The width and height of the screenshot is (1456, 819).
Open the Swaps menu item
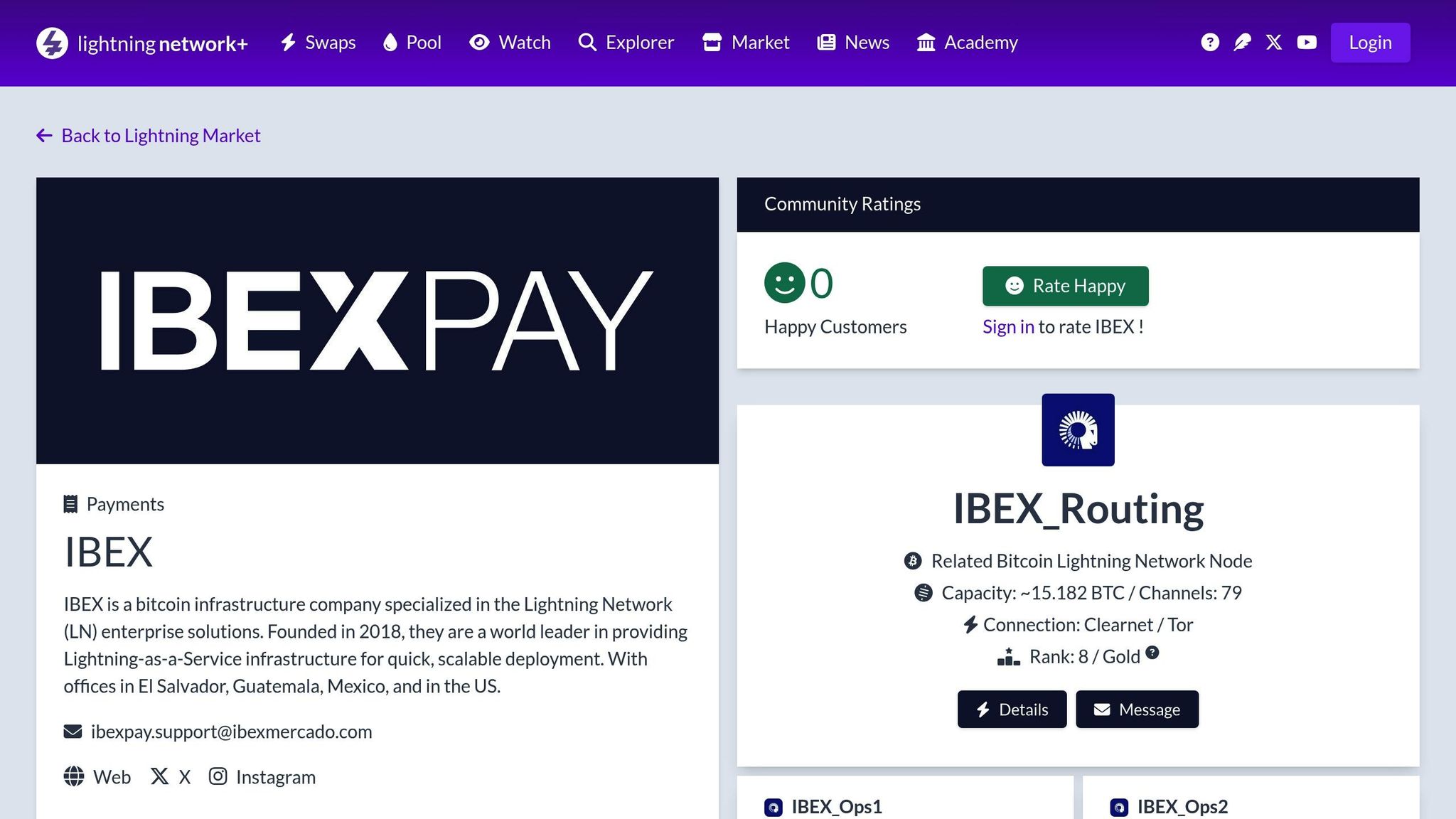click(x=318, y=43)
